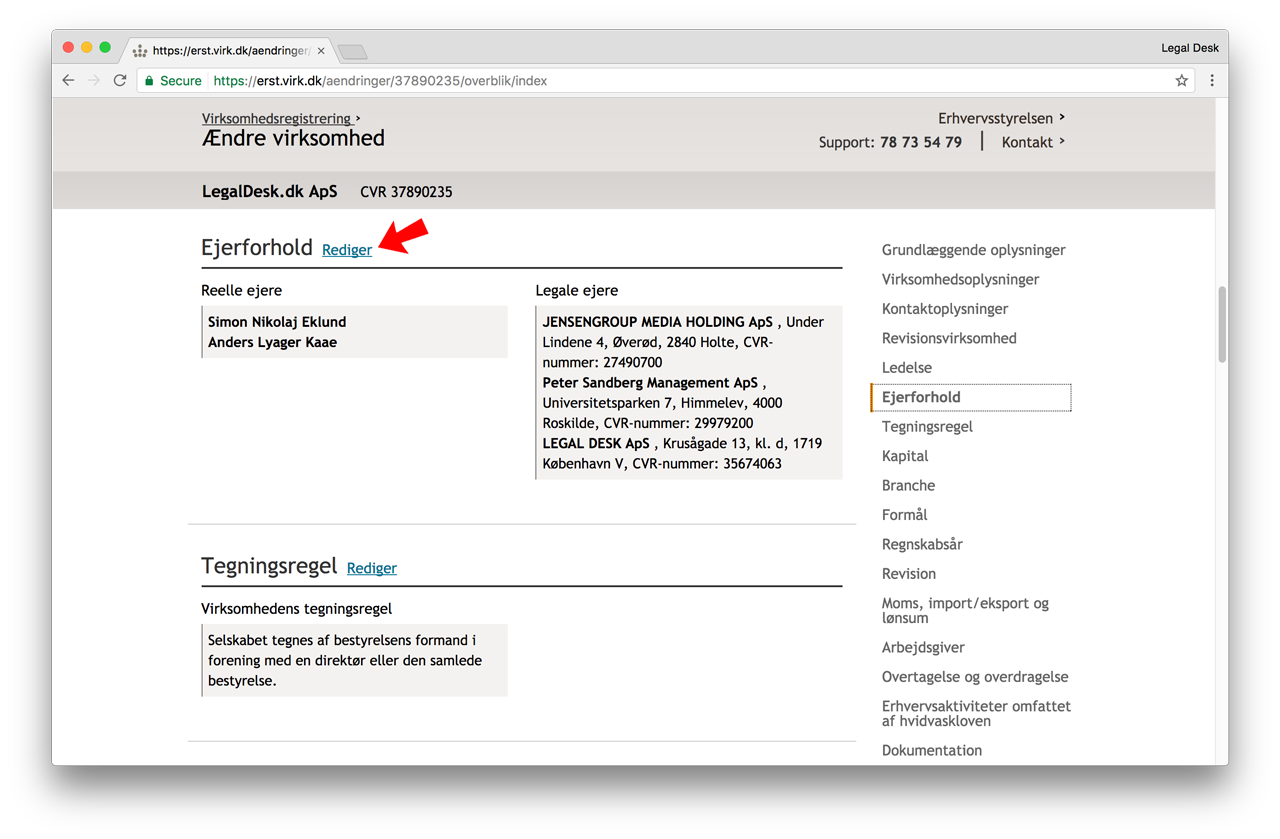Reload the current page
1280x839 pixels.
(120, 81)
